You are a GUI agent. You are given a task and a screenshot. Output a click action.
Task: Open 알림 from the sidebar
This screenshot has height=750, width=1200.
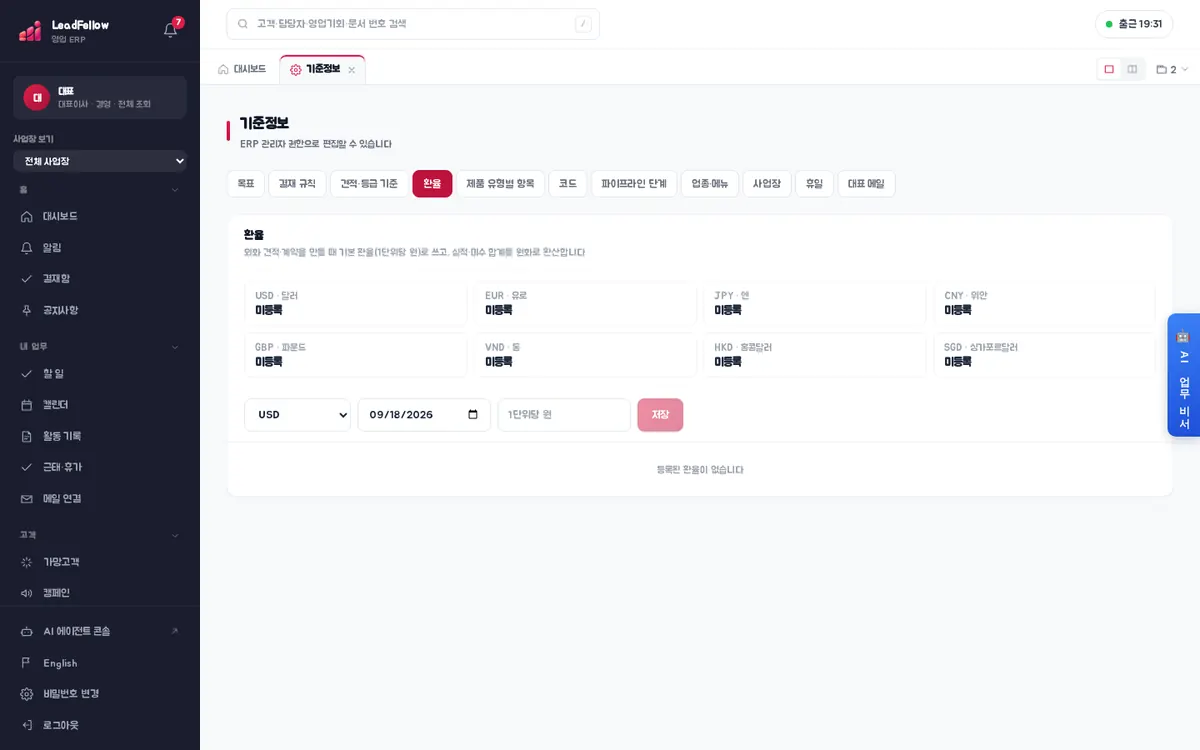click(100, 247)
